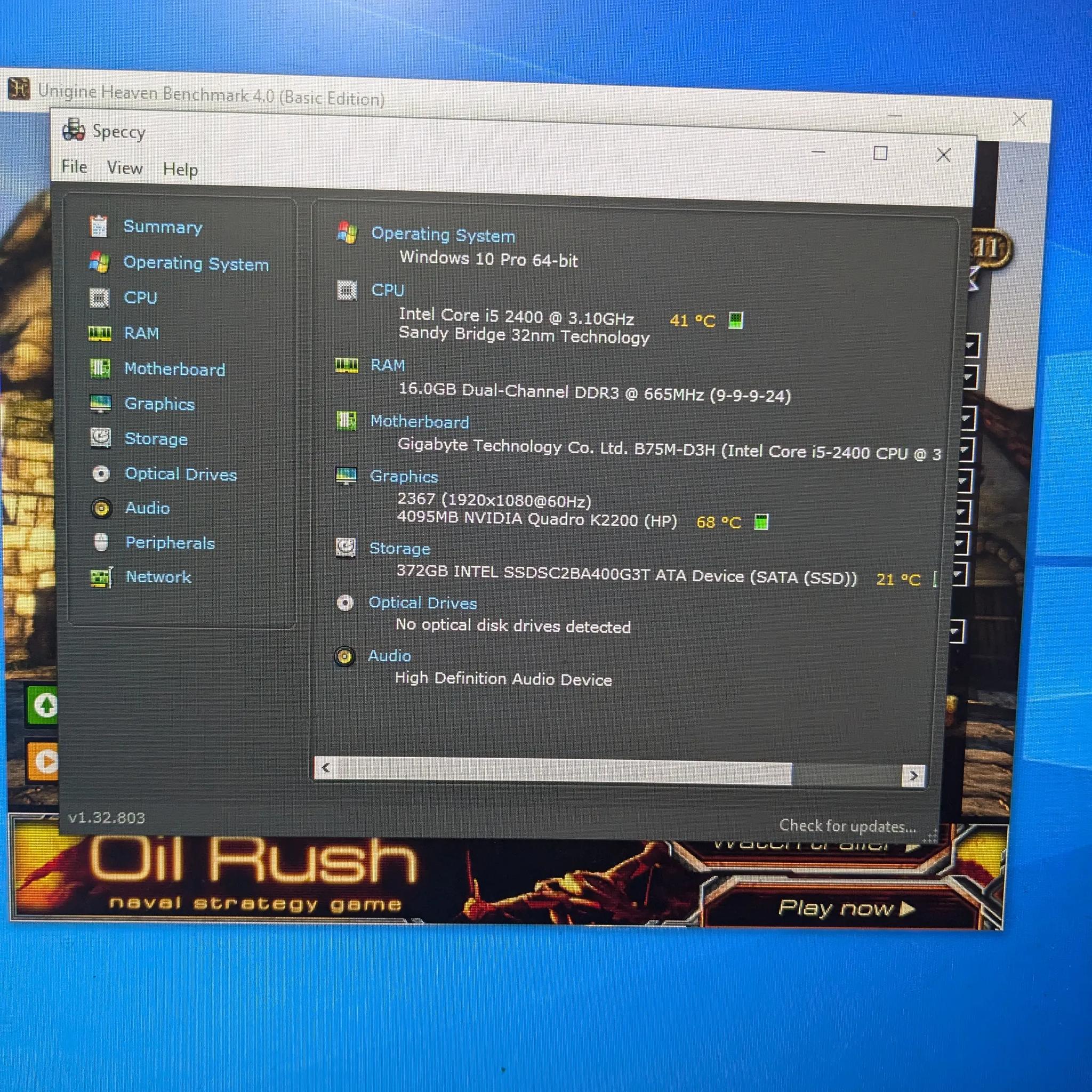
Task: Open the Audio heading in summary panel
Action: coord(389,656)
